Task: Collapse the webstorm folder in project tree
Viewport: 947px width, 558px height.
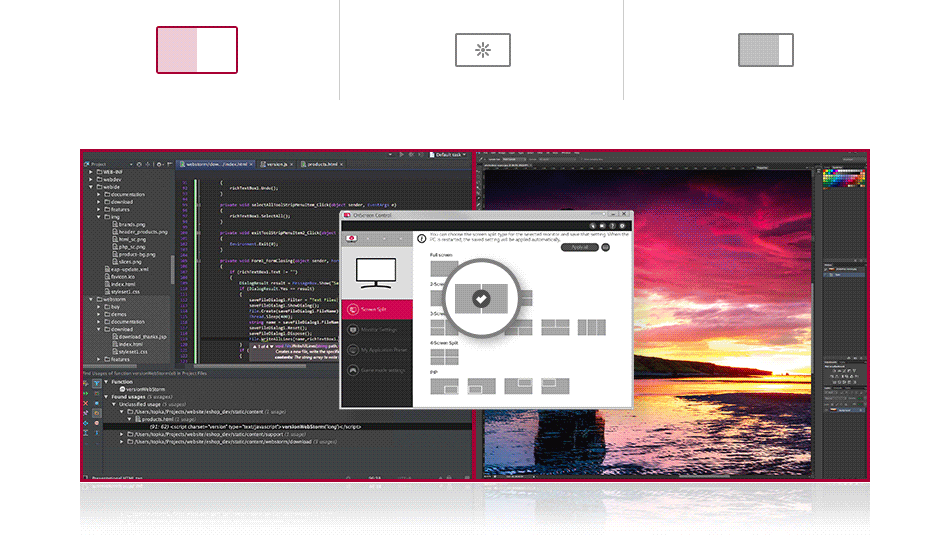Action: pos(91,299)
